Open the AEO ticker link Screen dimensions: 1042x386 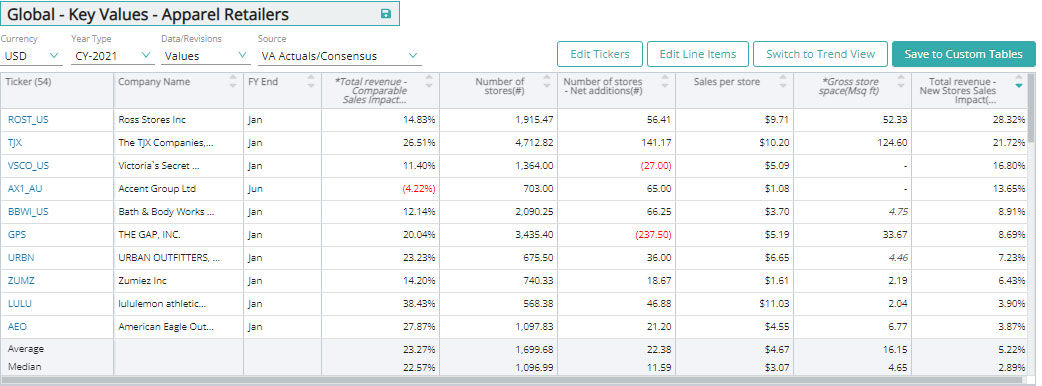pos(17,326)
